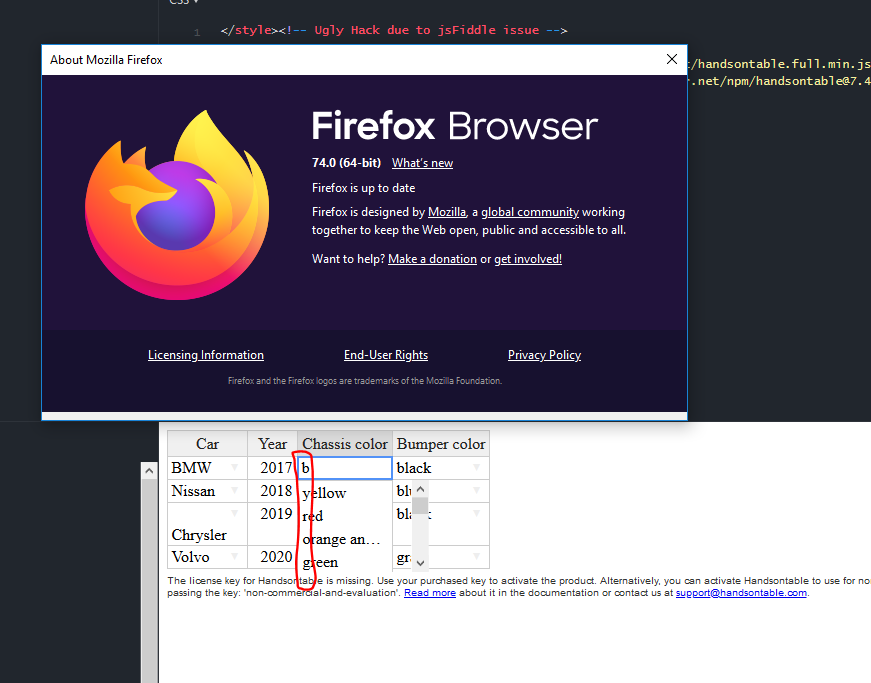Image resolution: width=871 pixels, height=683 pixels.
Task: Open End-User Rights link
Action: [386, 355]
